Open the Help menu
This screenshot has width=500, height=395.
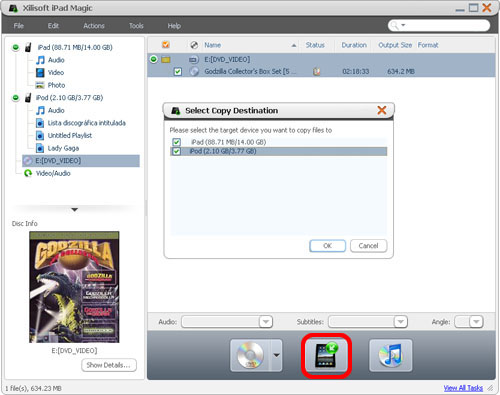pos(174,26)
